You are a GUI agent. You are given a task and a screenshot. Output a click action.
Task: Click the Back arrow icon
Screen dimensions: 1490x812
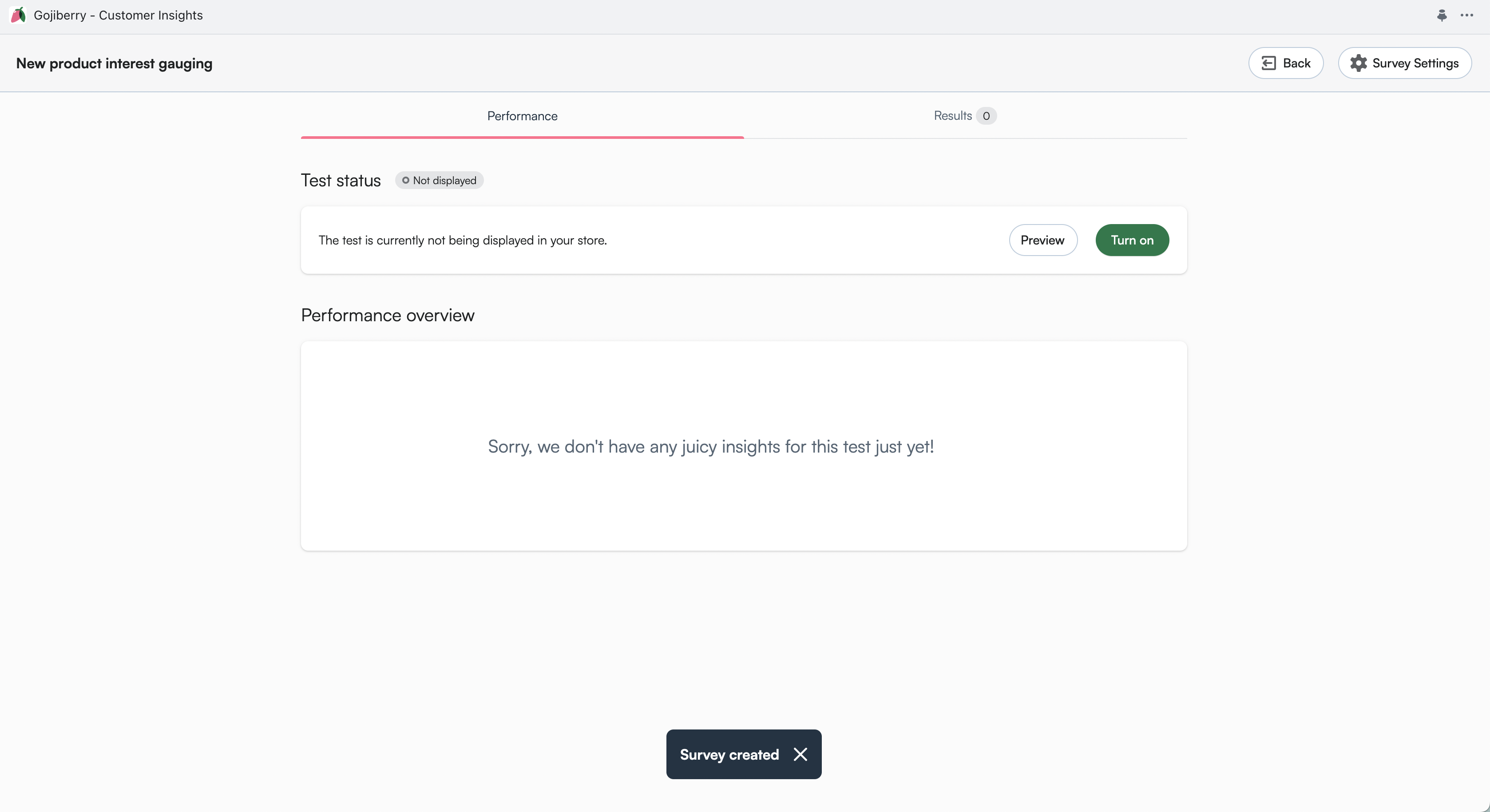click(1268, 63)
